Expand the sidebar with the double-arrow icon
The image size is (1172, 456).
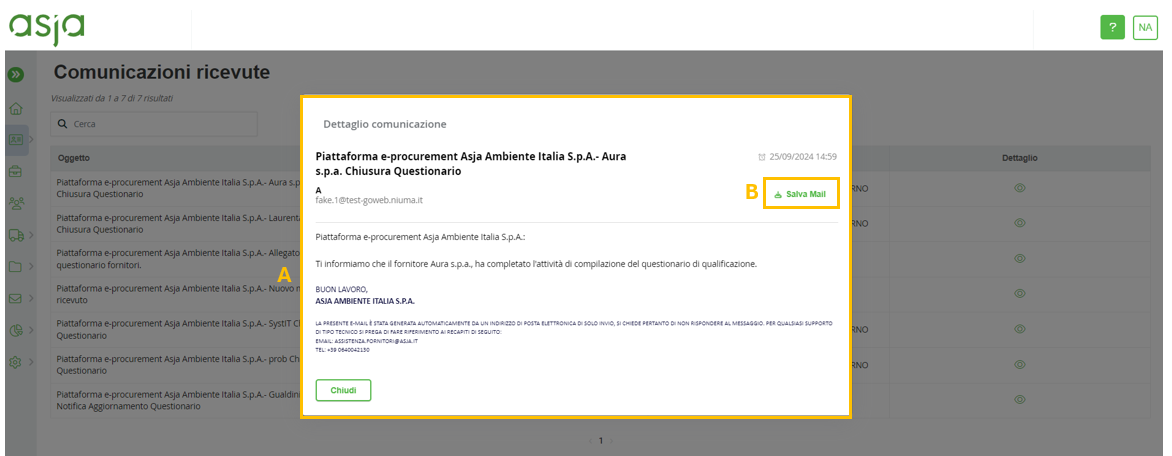point(16,75)
